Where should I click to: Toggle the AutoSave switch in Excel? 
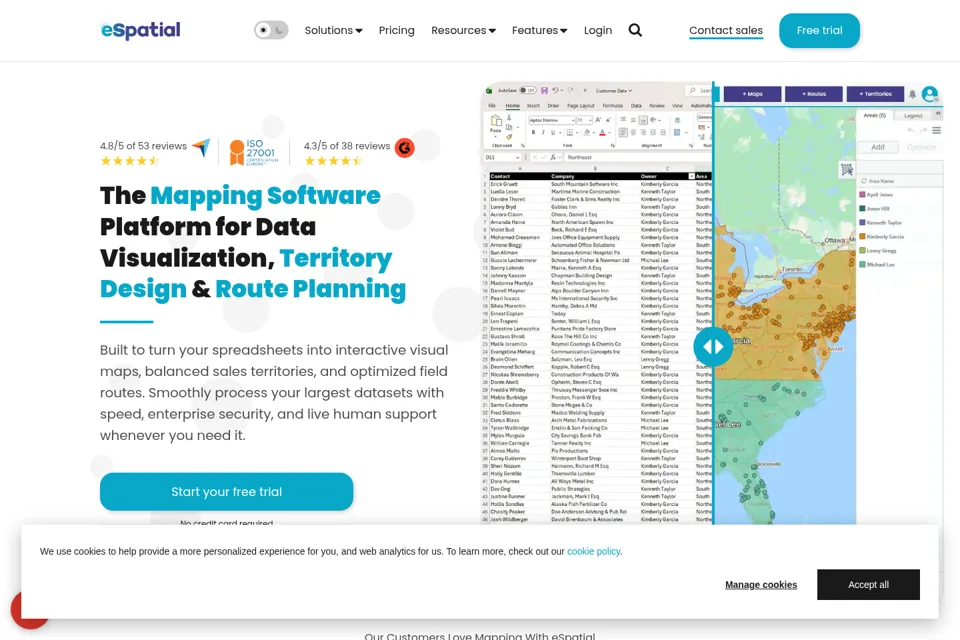tap(527, 91)
